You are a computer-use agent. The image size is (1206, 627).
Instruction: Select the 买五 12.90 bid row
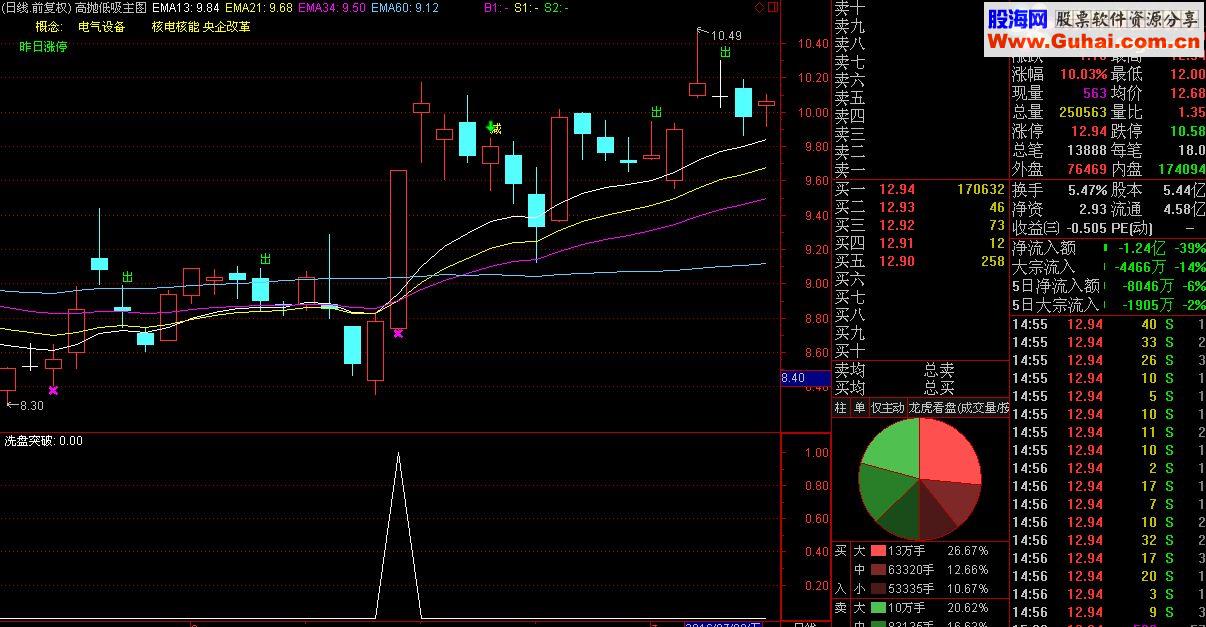tap(921, 261)
